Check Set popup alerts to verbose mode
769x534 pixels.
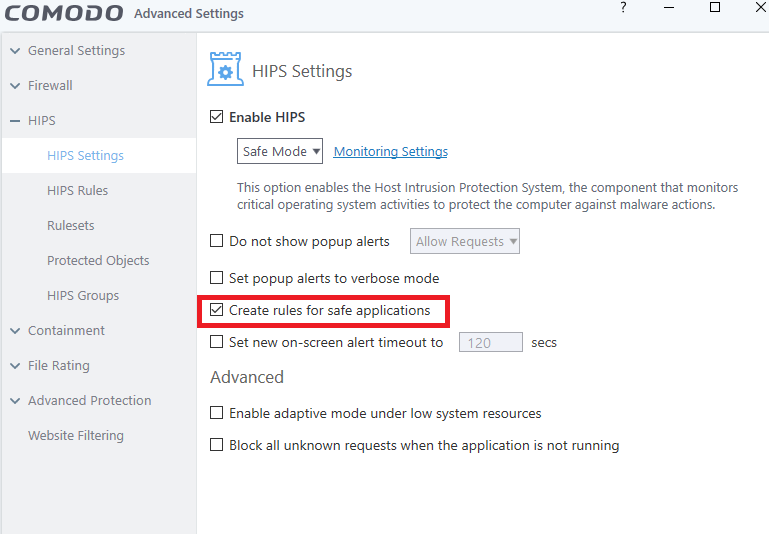(217, 278)
